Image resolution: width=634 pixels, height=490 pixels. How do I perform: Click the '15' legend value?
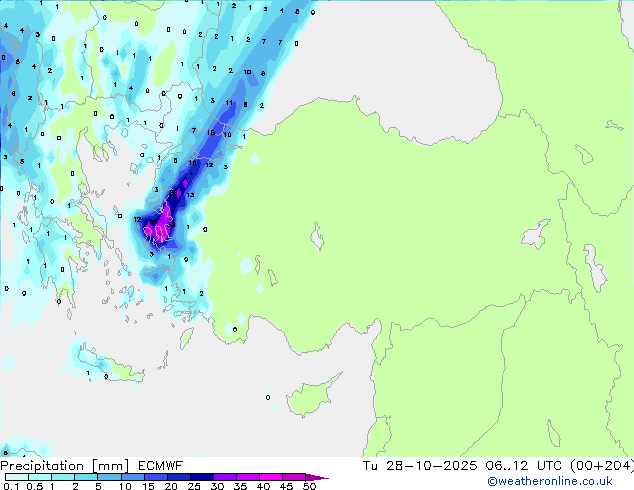click(148, 486)
